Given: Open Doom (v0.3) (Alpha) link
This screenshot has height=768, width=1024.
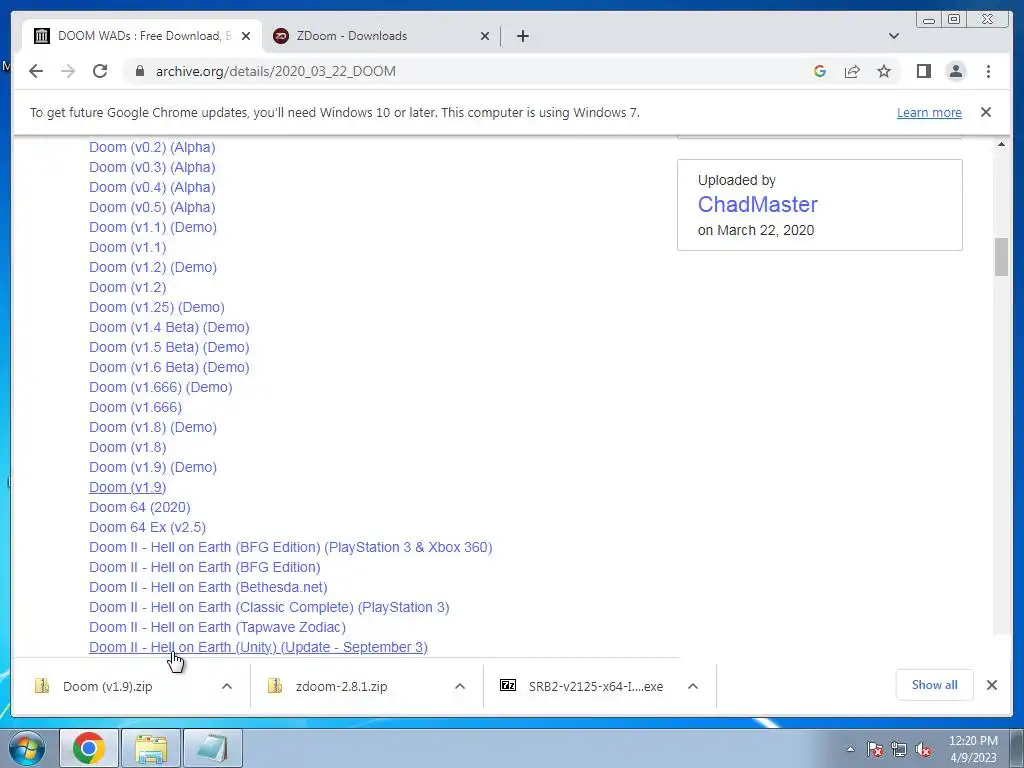Looking at the screenshot, I should (152, 167).
